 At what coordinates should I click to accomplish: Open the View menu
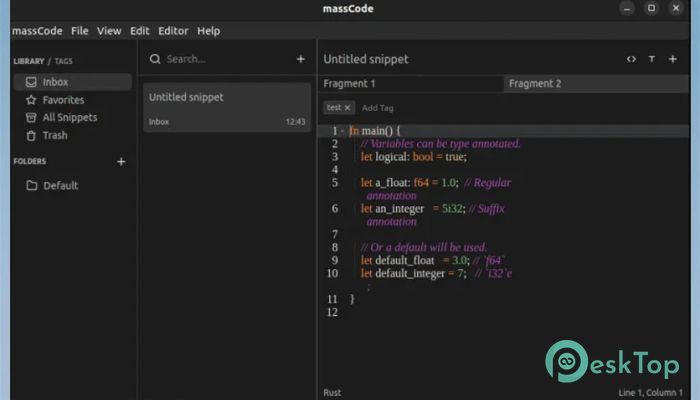point(109,31)
